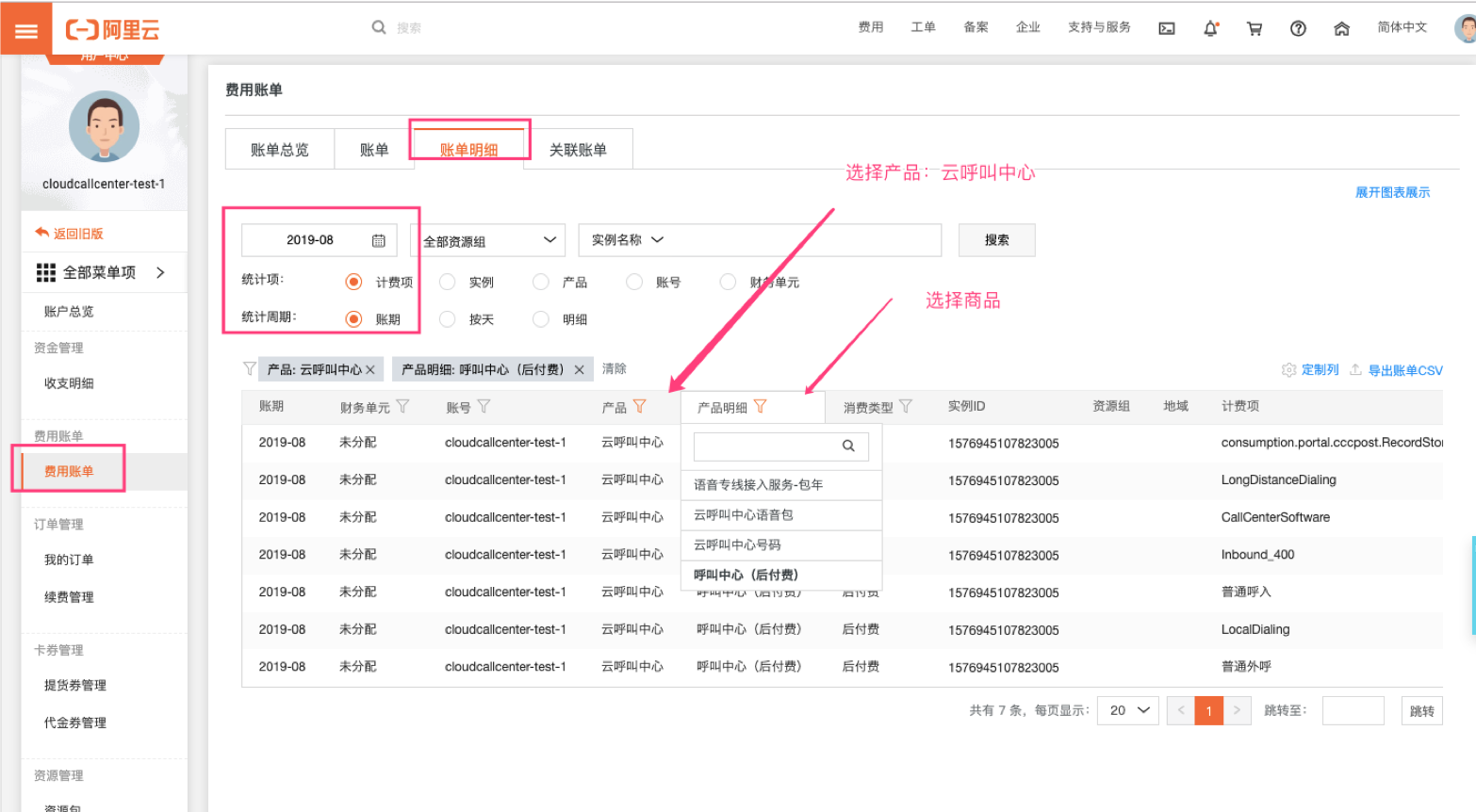Filter the 消费类型 column
The image size is (1476, 812).
(x=905, y=406)
